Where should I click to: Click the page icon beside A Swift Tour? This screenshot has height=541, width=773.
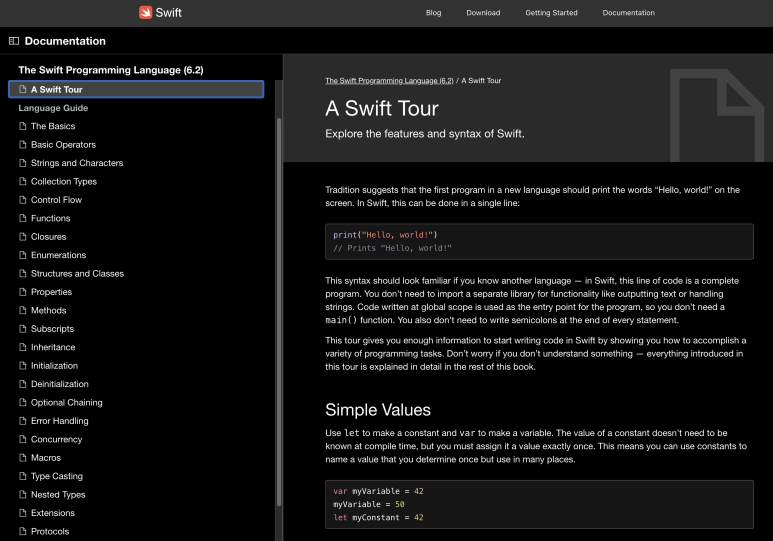tap(22, 89)
